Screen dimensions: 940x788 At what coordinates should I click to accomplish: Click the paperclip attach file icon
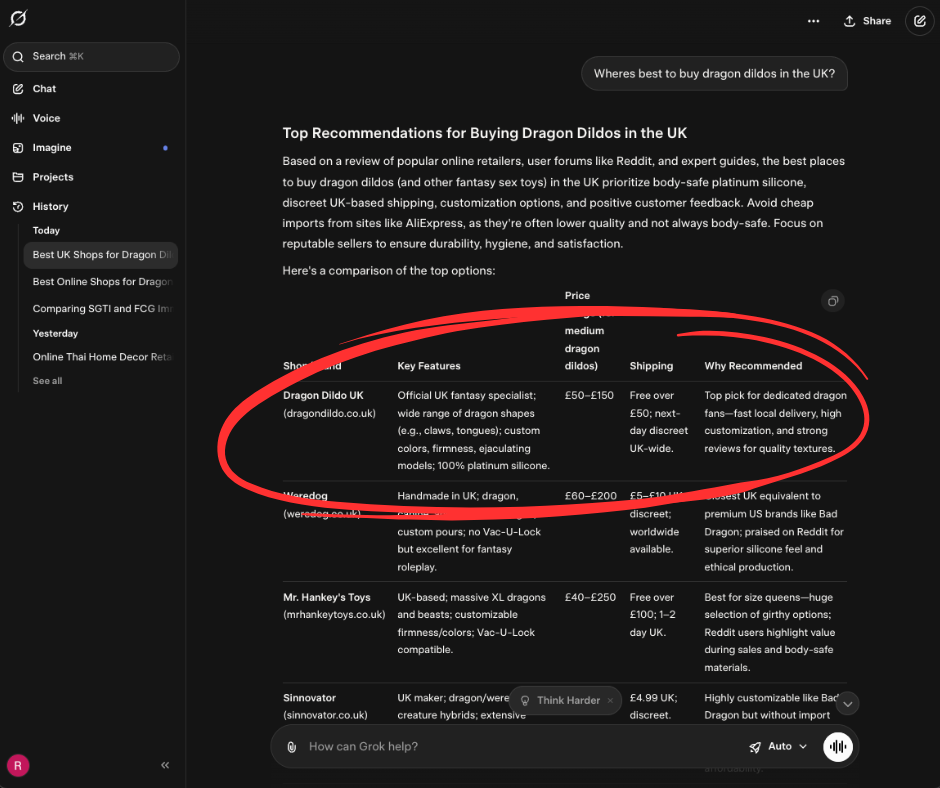(x=292, y=747)
